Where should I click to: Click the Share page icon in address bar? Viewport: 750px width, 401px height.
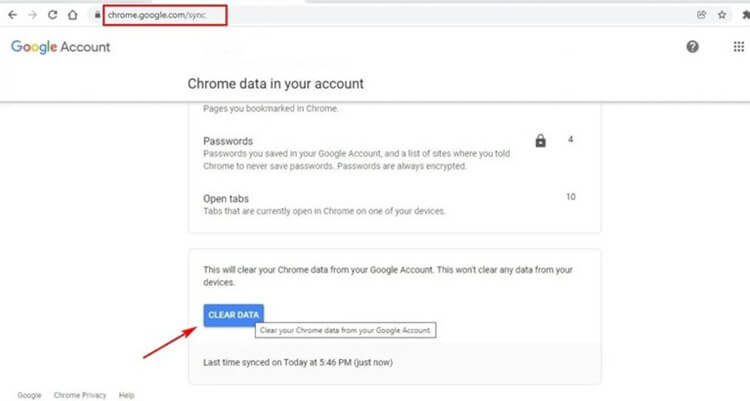(x=702, y=16)
